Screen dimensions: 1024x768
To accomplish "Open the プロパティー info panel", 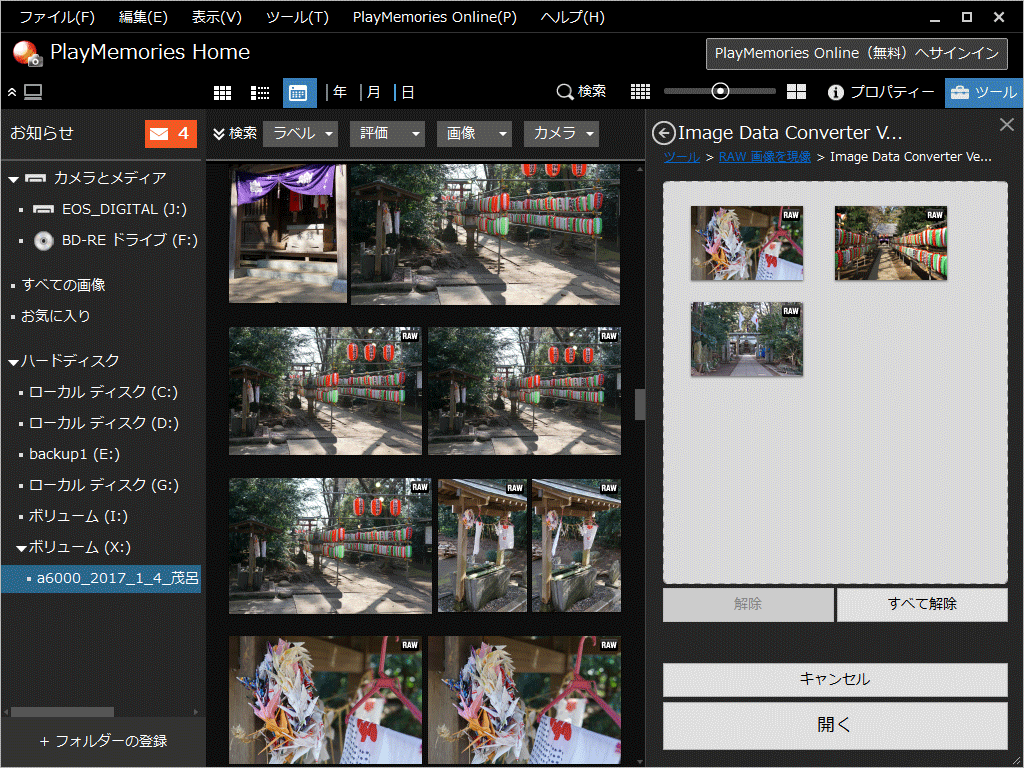I will [881, 93].
